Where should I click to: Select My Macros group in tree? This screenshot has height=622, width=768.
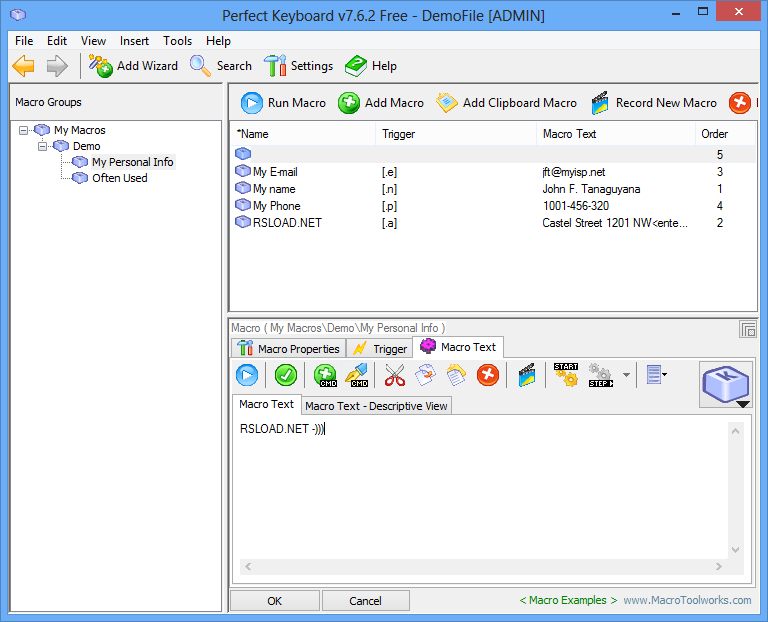pos(79,130)
